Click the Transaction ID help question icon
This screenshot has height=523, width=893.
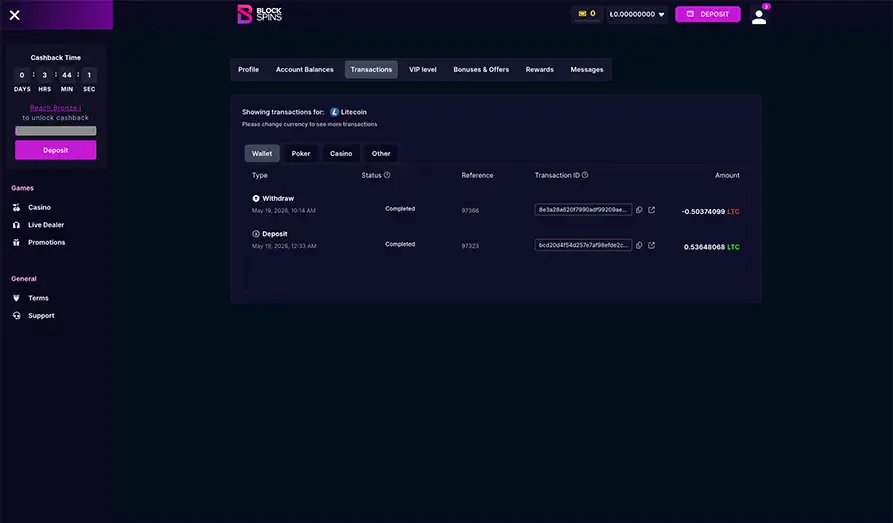(x=585, y=175)
